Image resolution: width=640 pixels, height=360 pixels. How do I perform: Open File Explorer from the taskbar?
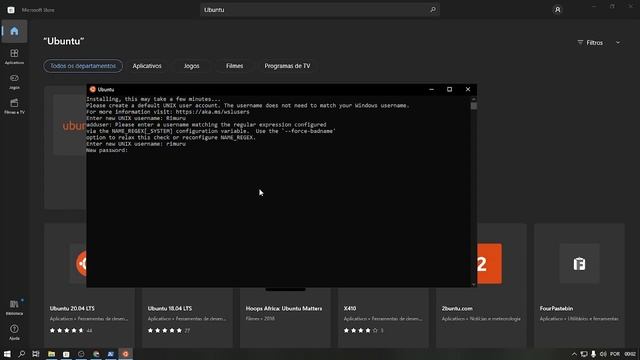coord(51,354)
